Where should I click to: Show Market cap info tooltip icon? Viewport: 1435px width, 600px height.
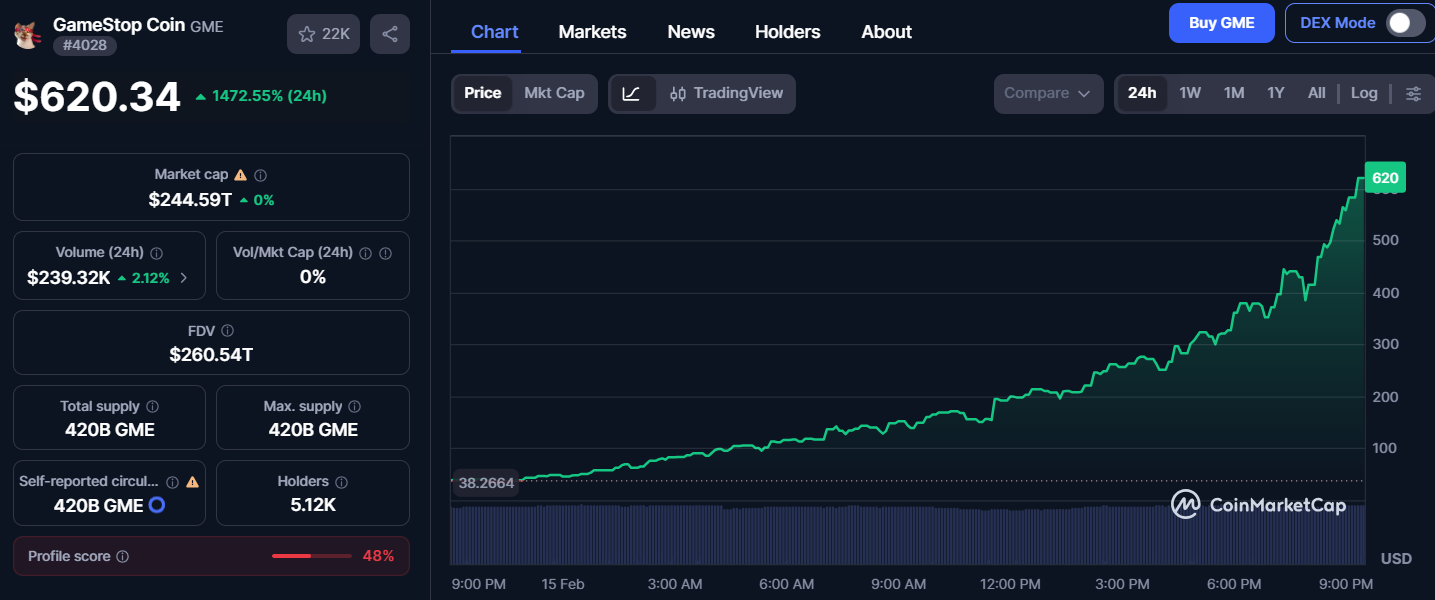260,175
